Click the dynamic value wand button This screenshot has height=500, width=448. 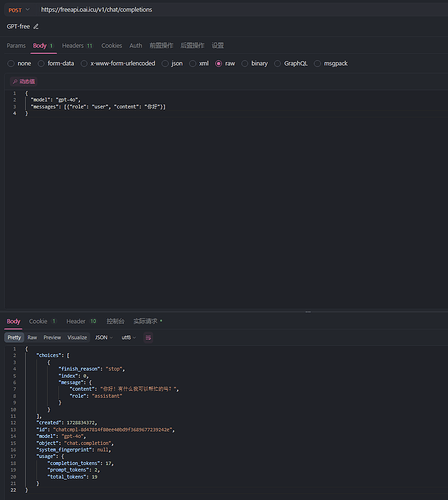click(x=24, y=82)
